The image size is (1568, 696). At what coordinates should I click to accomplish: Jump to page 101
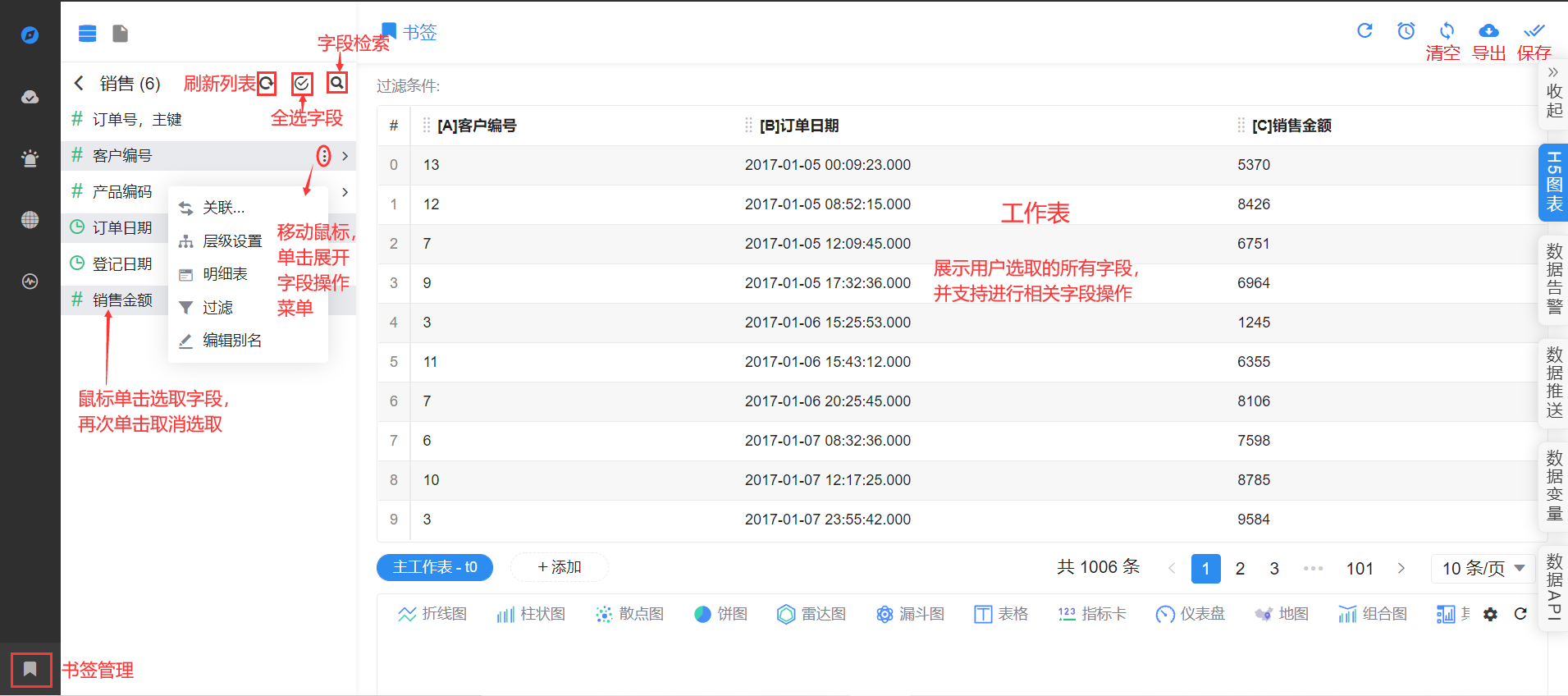(1360, 568)
